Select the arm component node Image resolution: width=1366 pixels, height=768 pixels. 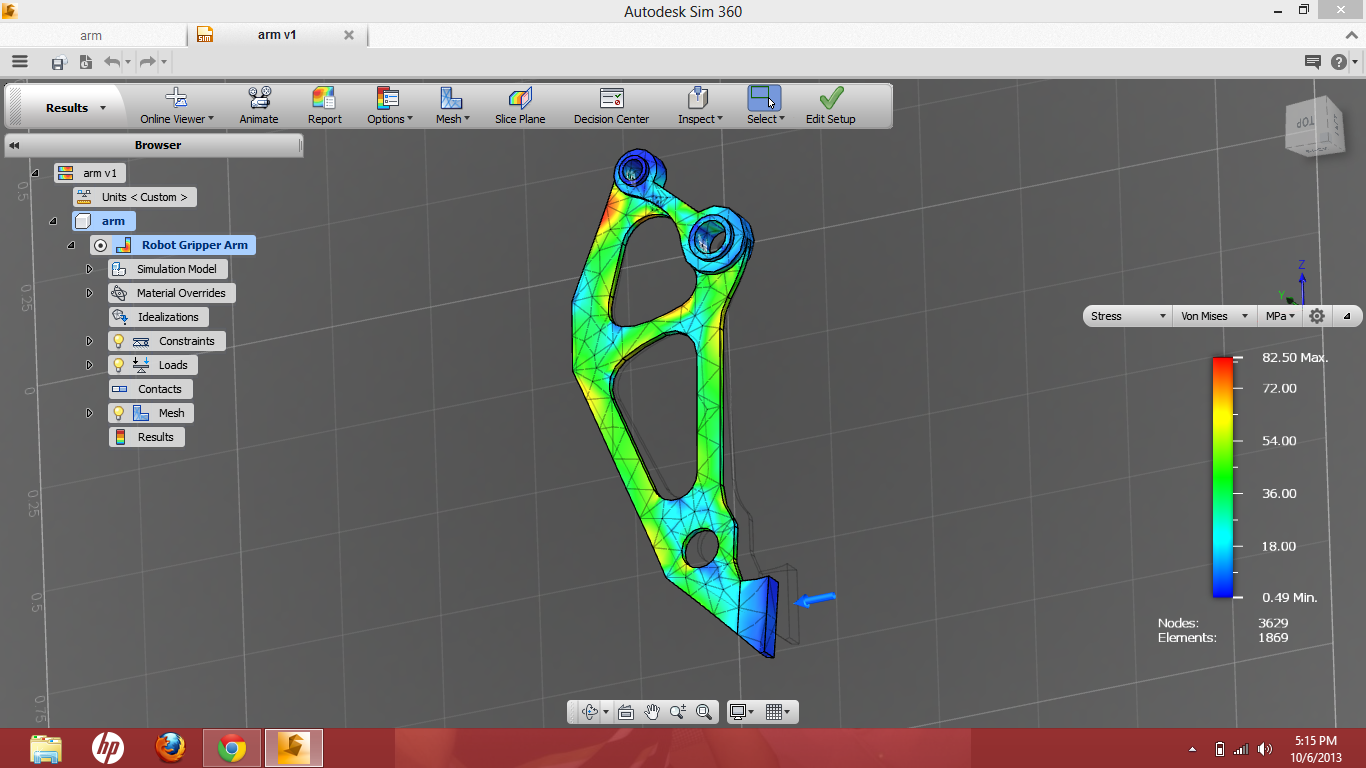(104, 221)
